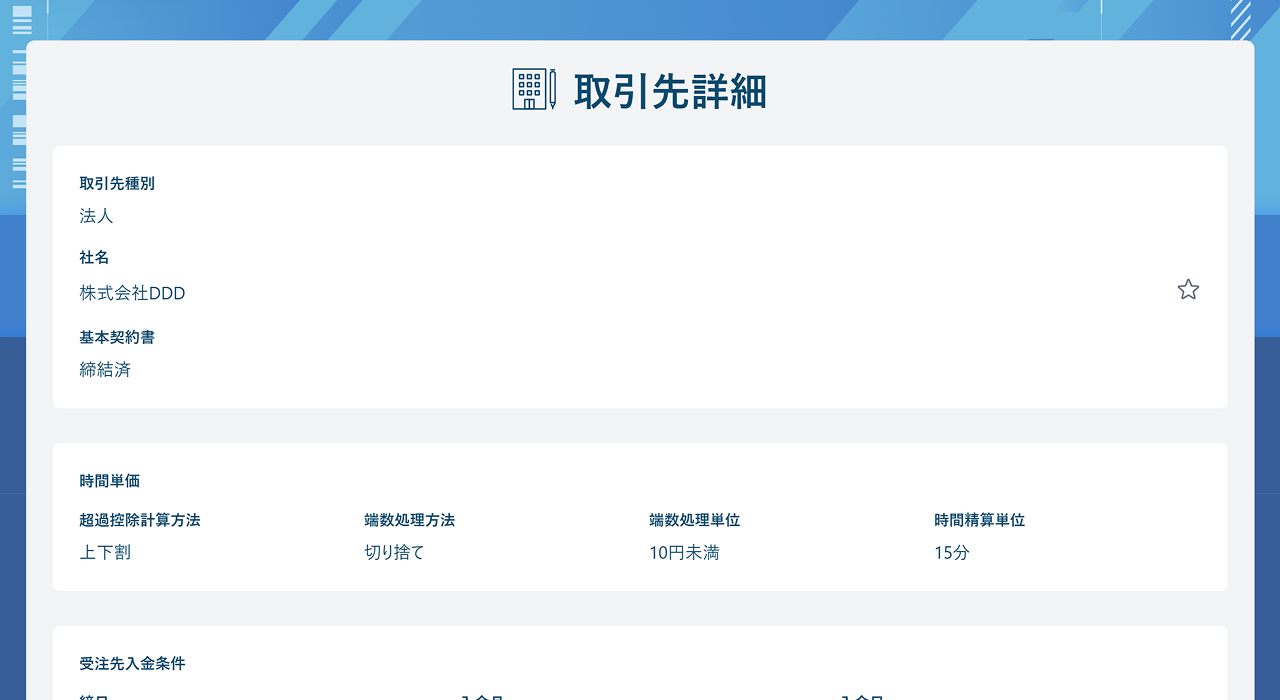Toggle the favorite star for 株式会社DDD
The height and width of the screenshot is (700, 1280).
click(x=1188, y=290)
